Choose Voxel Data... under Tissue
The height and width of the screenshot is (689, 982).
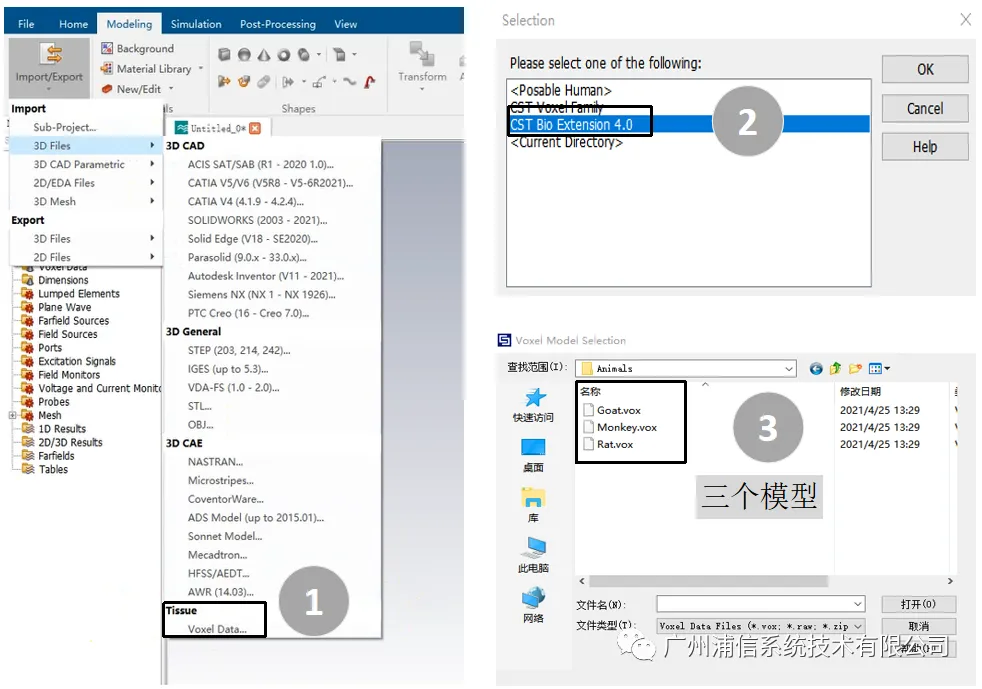[217, 629]
